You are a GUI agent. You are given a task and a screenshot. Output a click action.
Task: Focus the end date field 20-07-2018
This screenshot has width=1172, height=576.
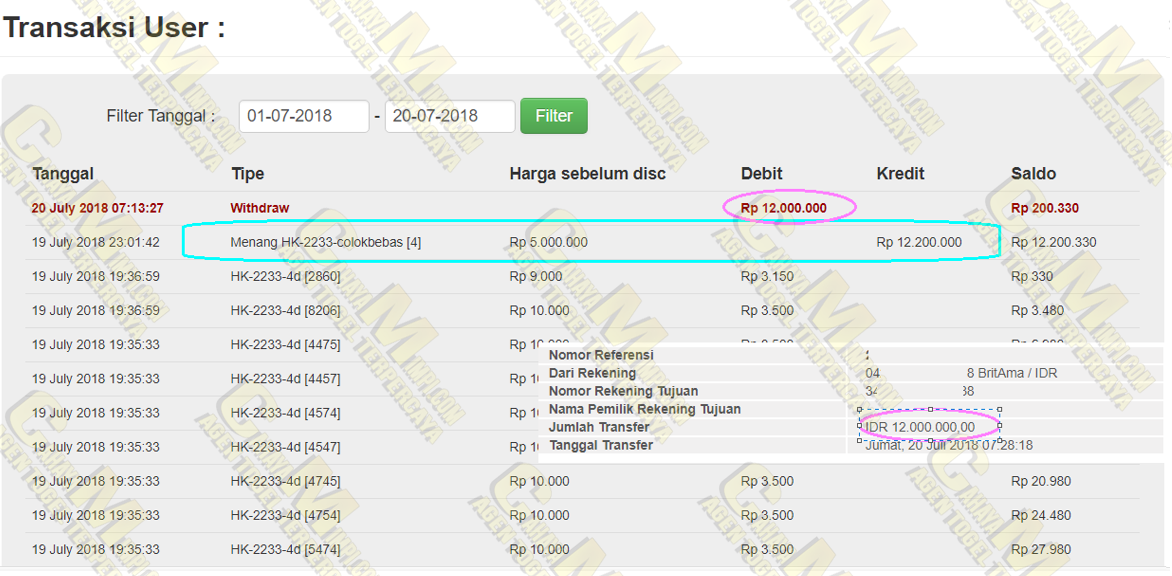[x=449, y=116]
